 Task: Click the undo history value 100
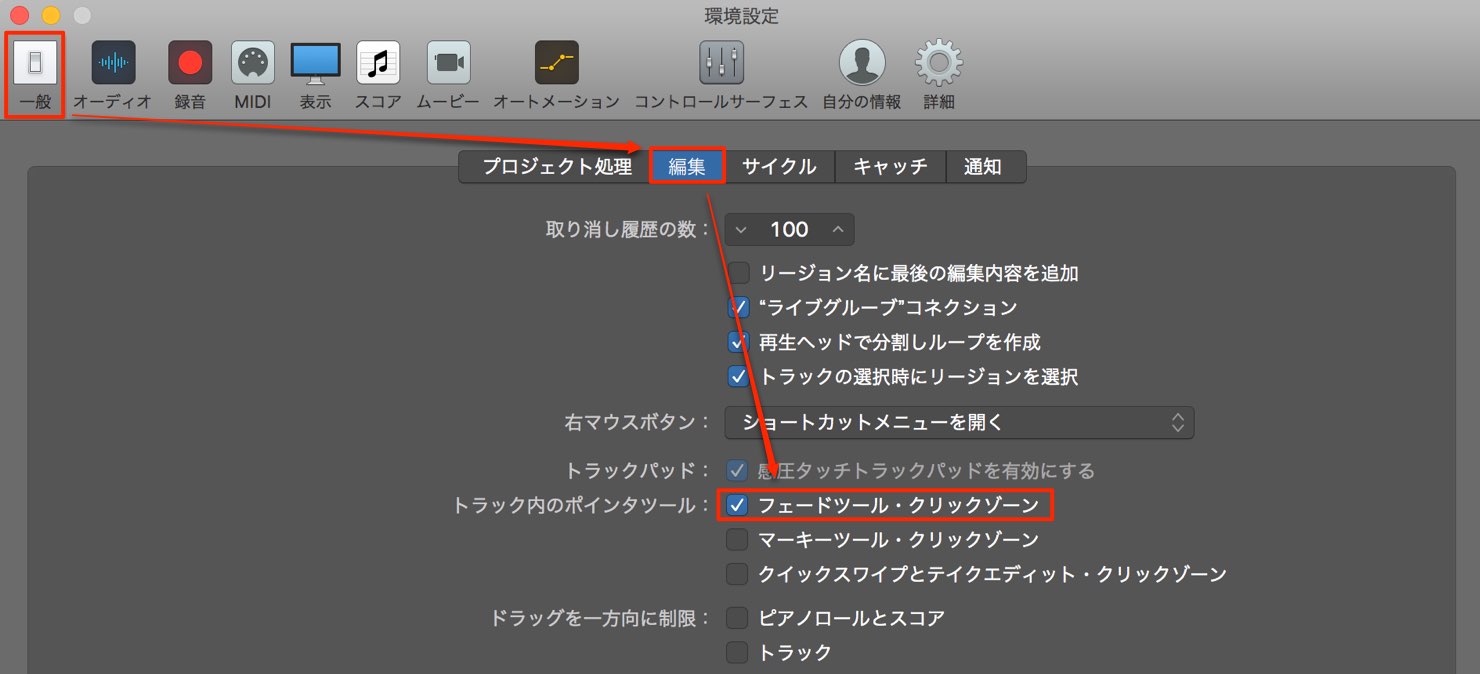coord(789,229)
